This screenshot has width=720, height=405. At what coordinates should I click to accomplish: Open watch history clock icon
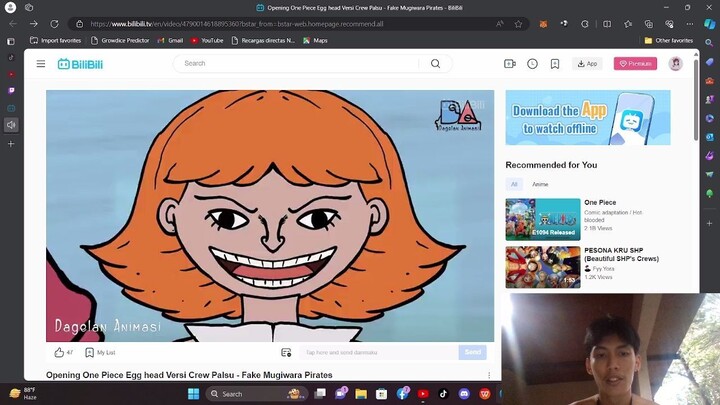[x=532, y=64]
